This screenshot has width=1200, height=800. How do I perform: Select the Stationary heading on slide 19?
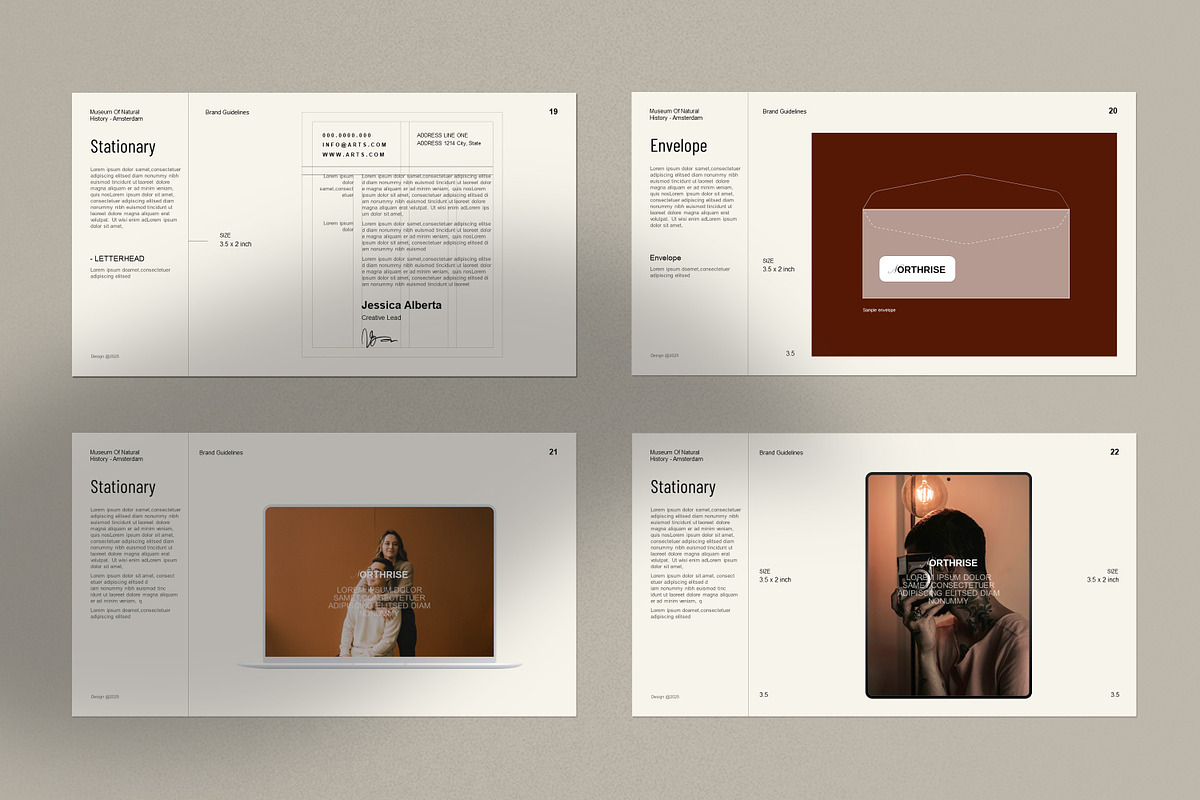[x=123, y=147]
